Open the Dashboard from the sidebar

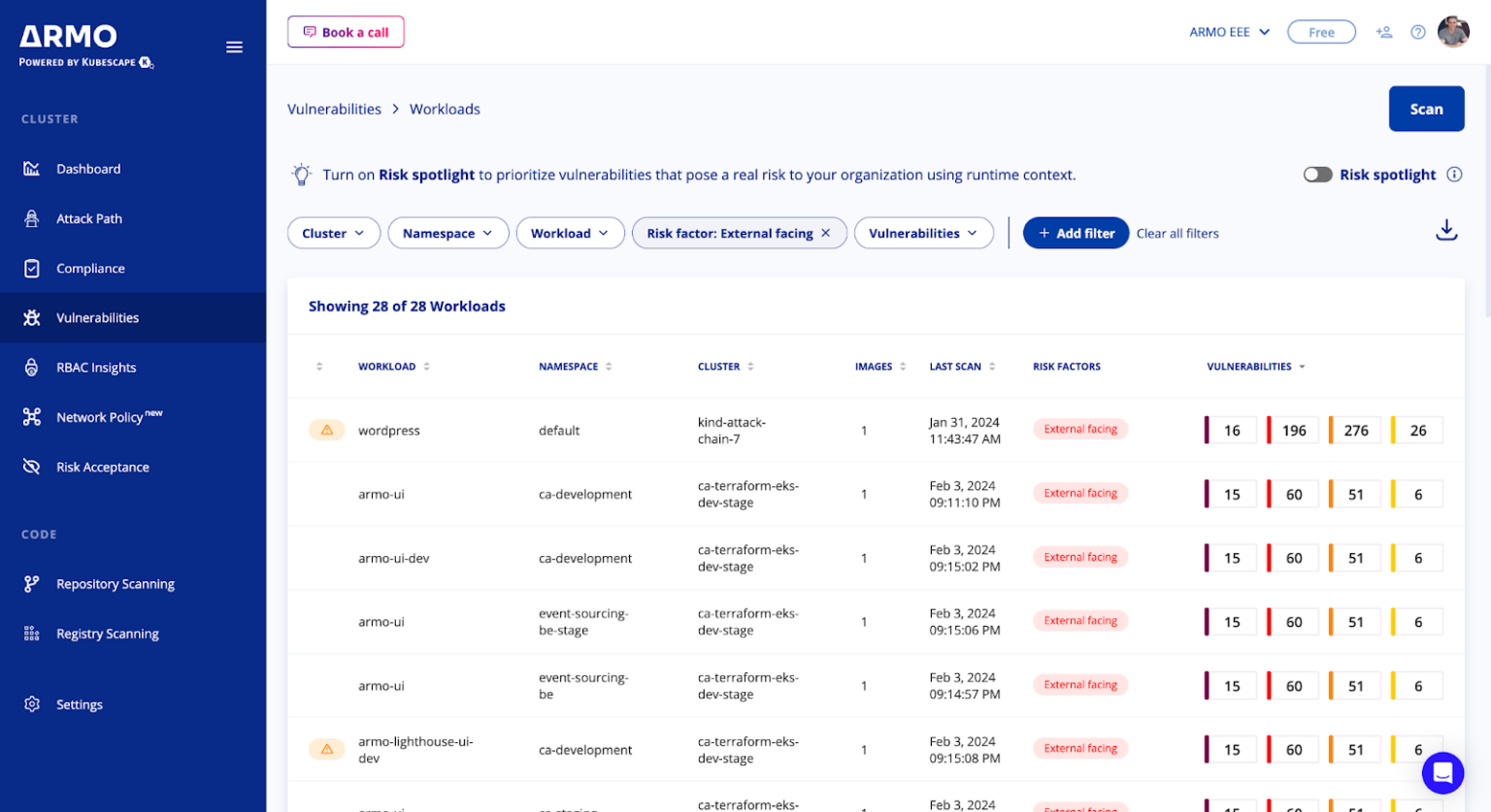tap(32, 168)
